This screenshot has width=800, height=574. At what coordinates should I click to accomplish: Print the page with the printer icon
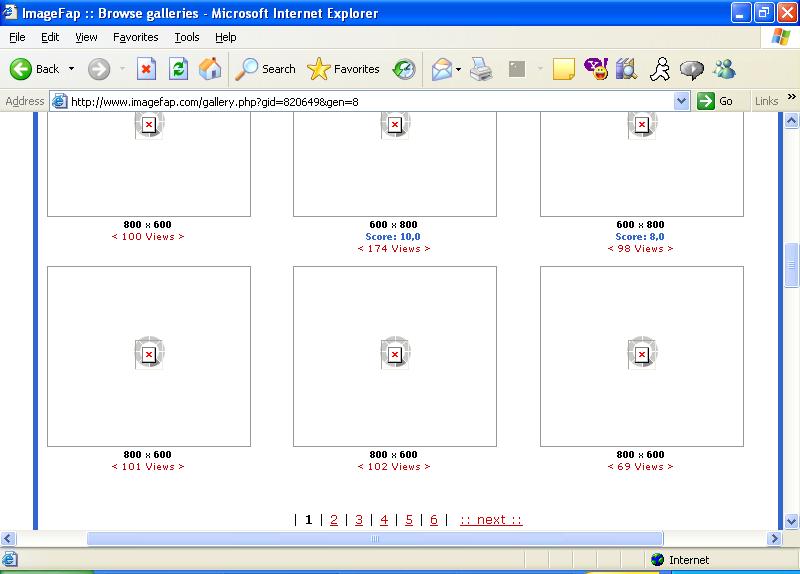pos(481,69)
